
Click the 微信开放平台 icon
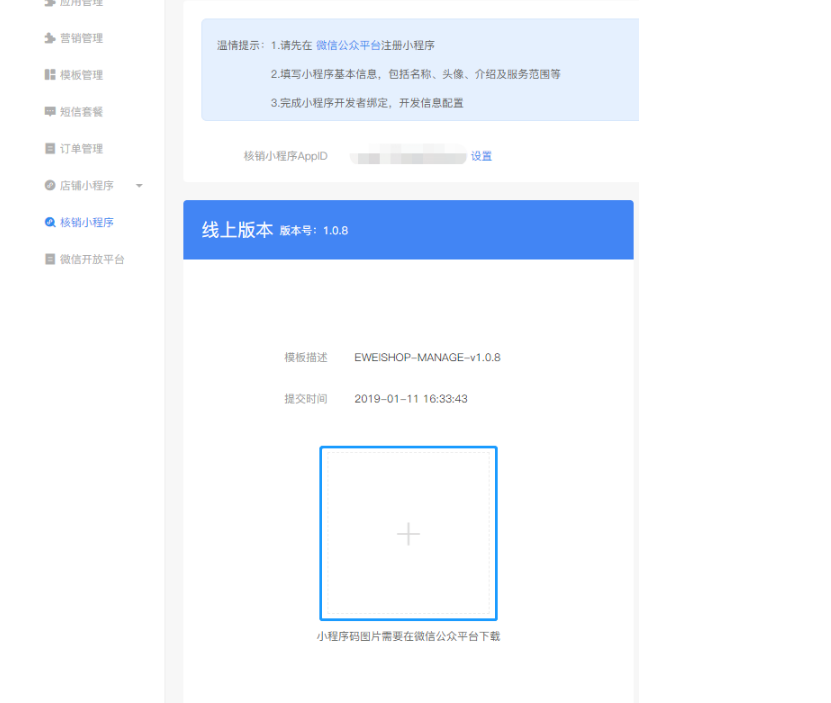tap(50, 259)
